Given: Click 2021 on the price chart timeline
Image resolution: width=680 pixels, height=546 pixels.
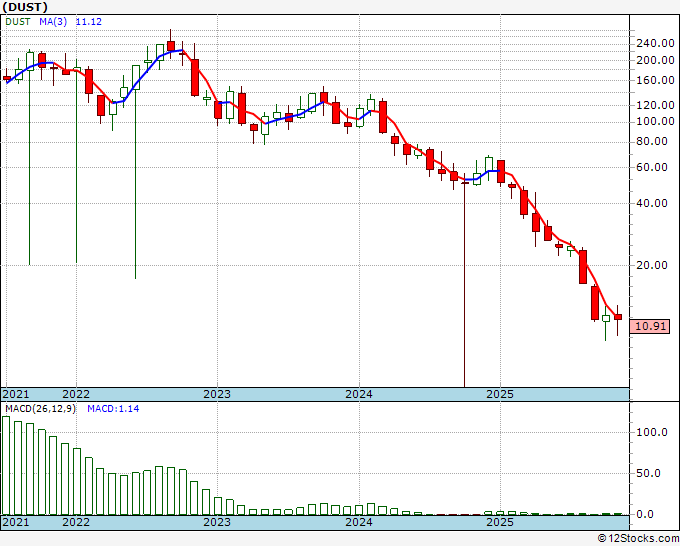Looking at the screenshot, I should [x=16, y=394].
